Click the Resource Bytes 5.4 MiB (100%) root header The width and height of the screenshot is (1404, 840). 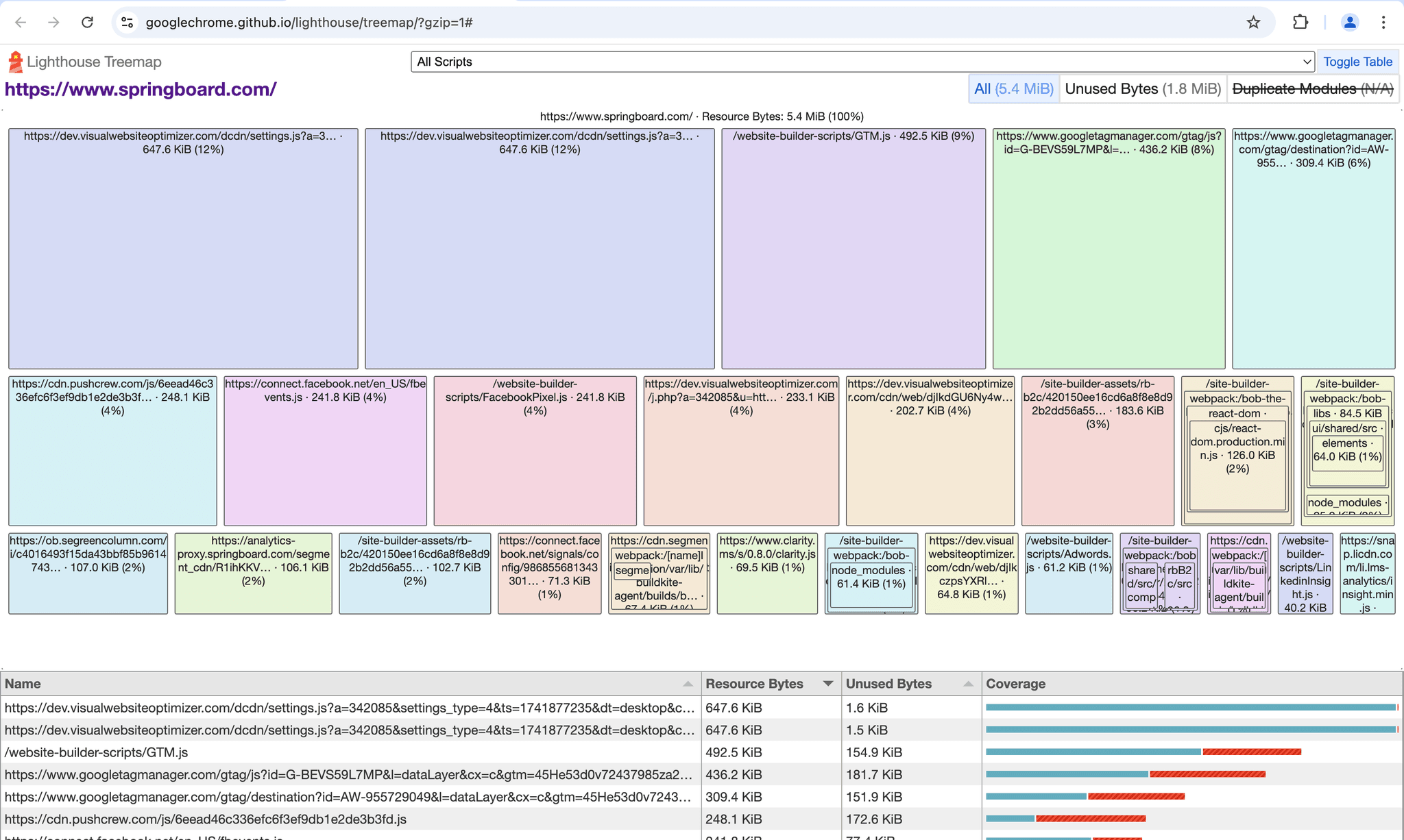[x=701, y=116]
